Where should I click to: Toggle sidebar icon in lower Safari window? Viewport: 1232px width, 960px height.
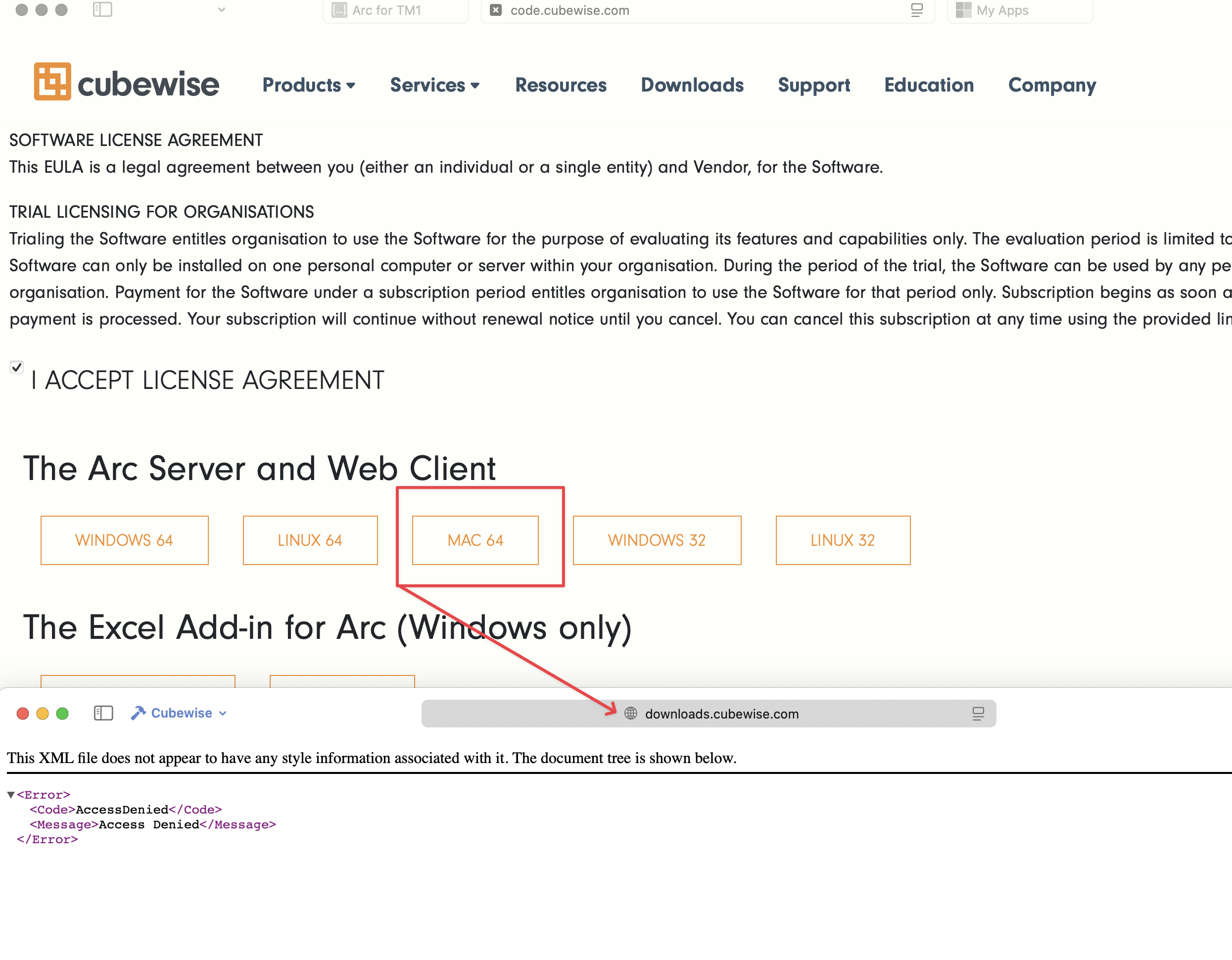coord(103,713)
